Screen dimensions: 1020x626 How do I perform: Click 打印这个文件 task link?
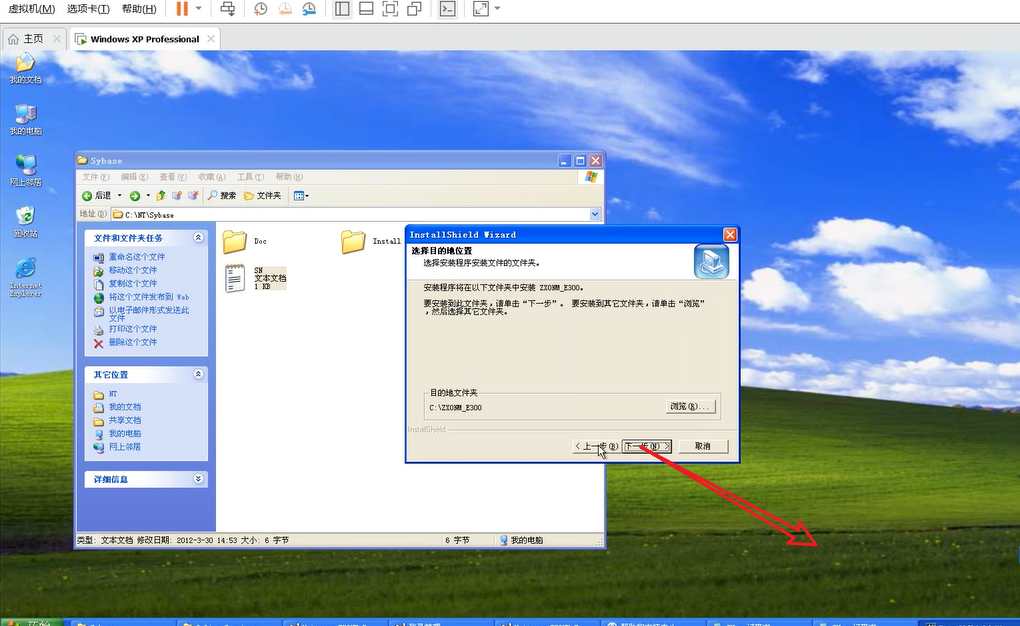click(133, 329)
